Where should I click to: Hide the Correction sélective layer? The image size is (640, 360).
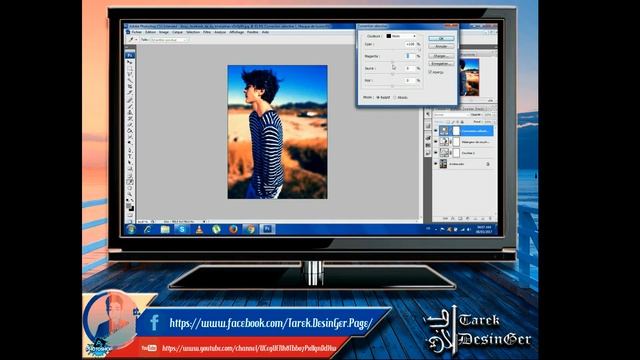pyautogui.click(x=436, y=131)
